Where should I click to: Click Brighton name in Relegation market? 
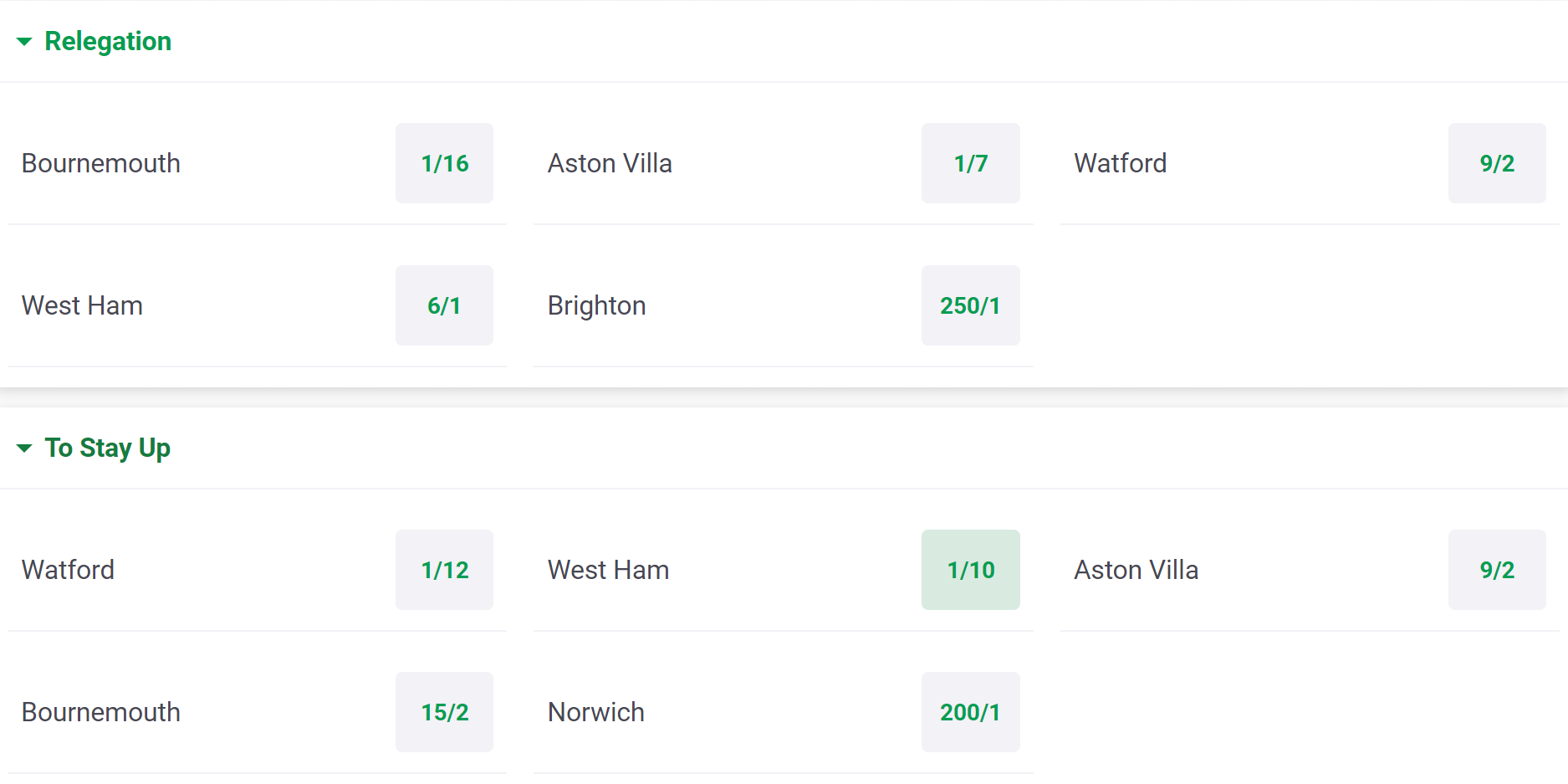coord(597,306)
